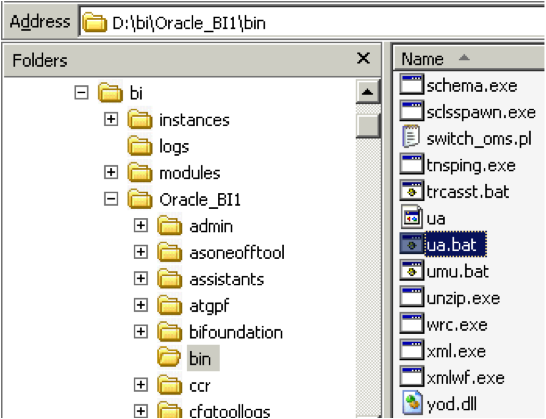Click the address bar path field
546x419 pixels.
click(312, 23)
